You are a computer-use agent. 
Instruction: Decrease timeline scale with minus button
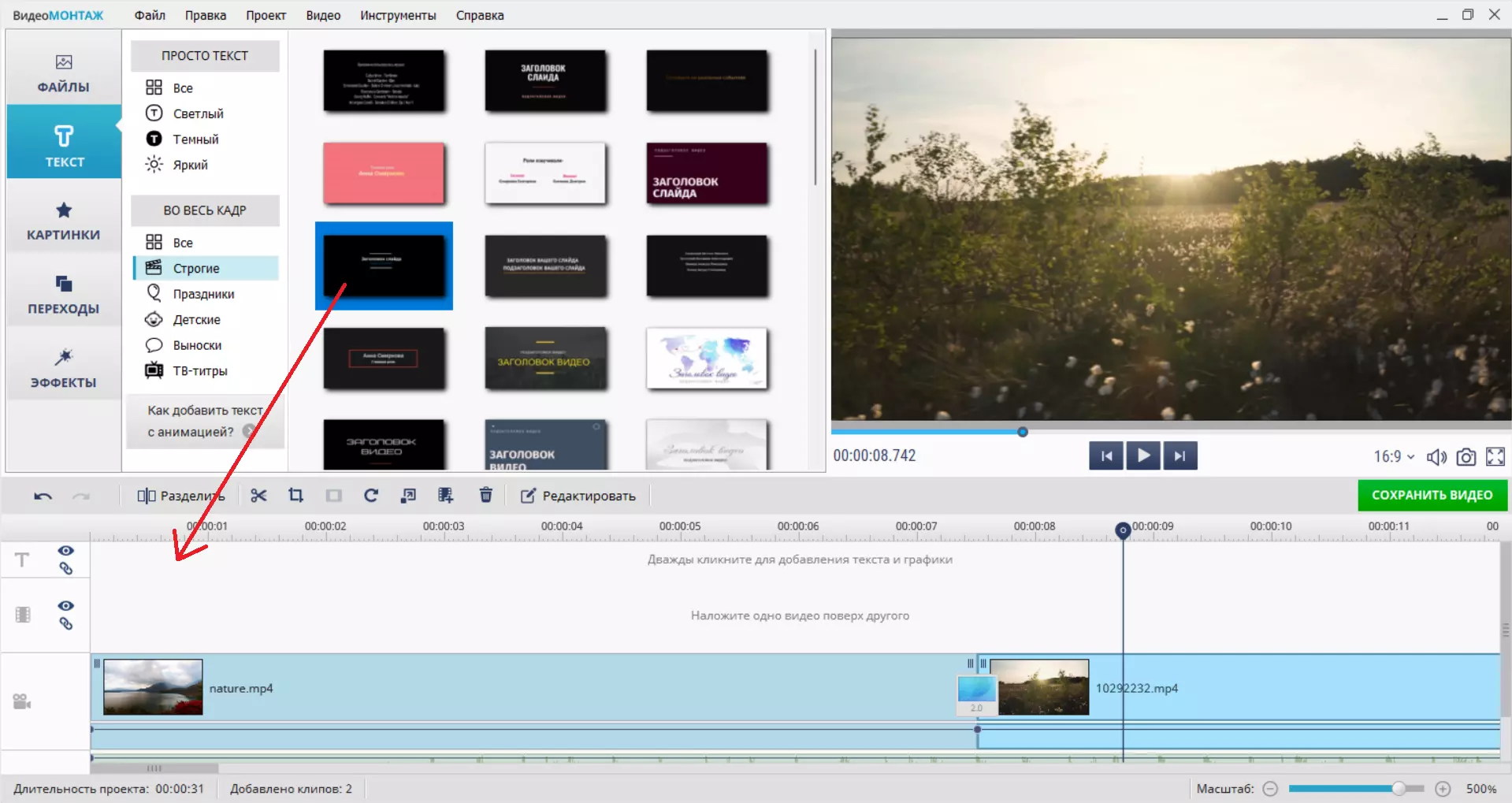point(1270,788)
